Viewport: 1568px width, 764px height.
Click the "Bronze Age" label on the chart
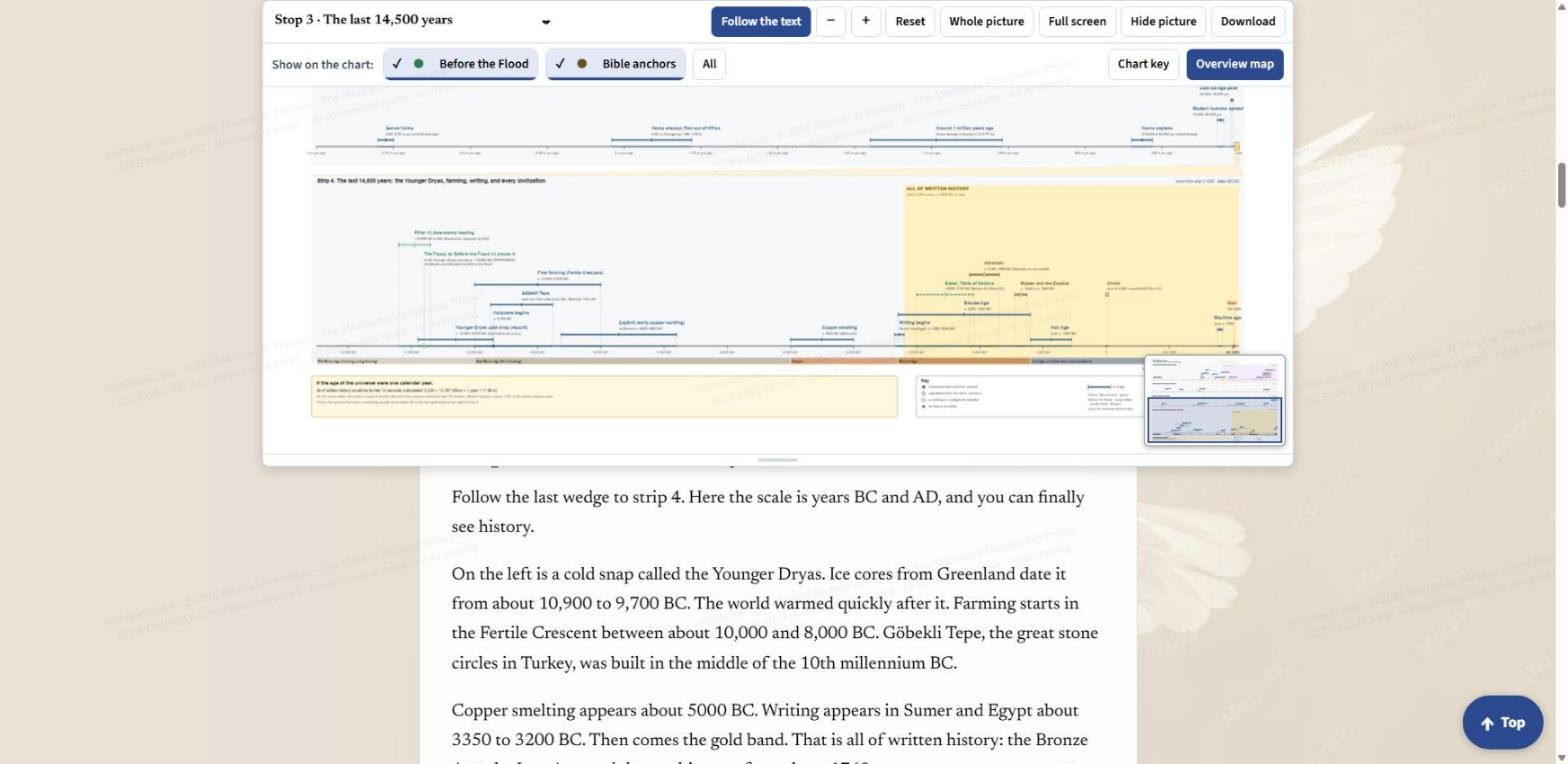coord(976,303)
